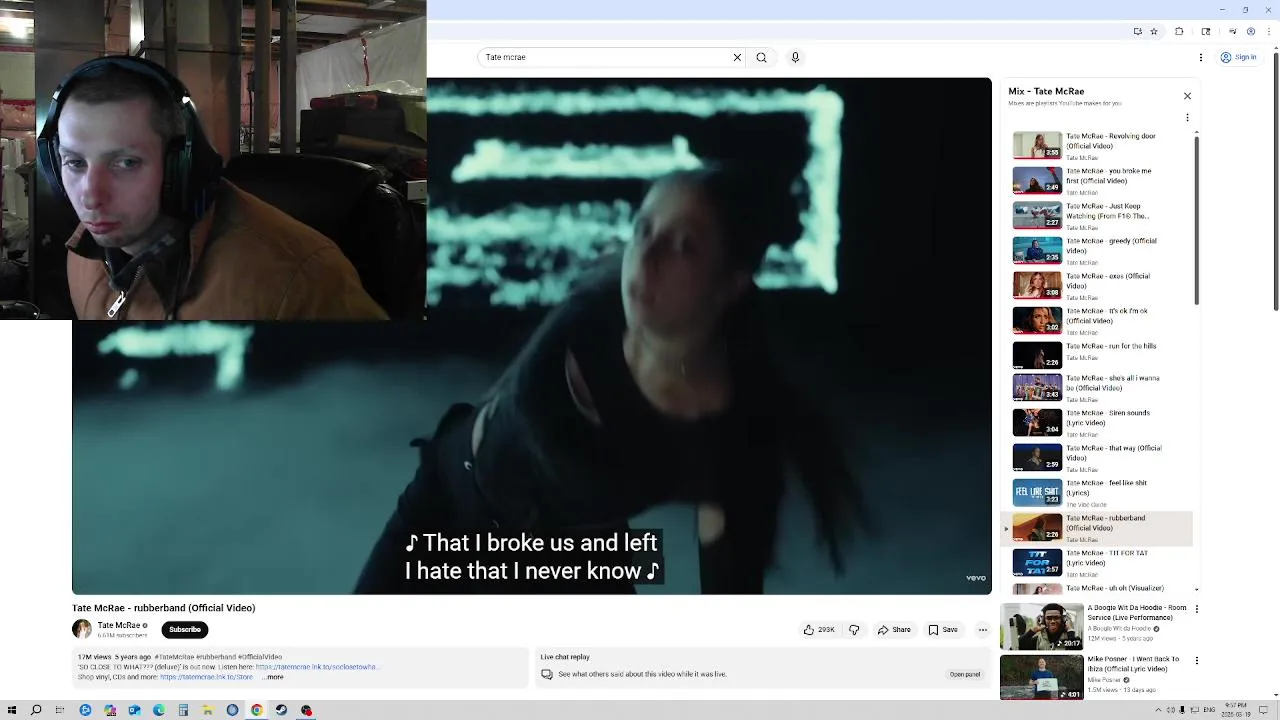Select 'run for the hills' playlist entry
This screenshot has width=1280, height=720.
(1097, 355)
